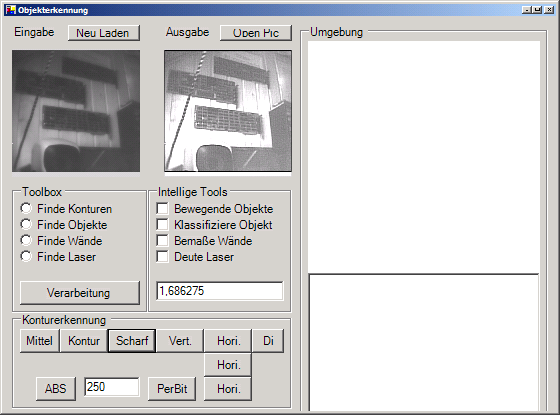Viewport: 560px width, 415px height.
Task: Close the Objekterkennung window
Action: tap(549, 10)
